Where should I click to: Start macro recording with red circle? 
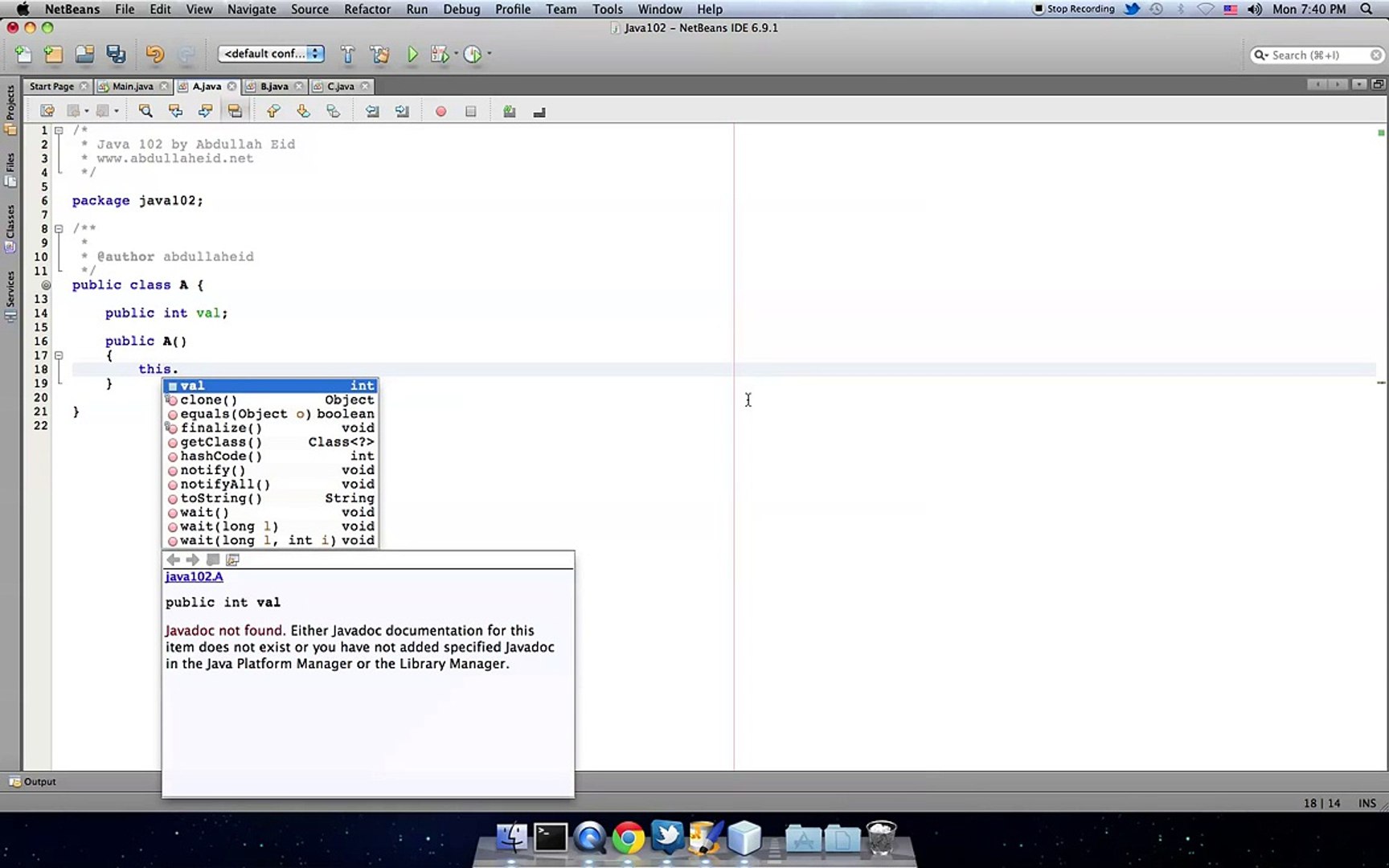(x=440, y=112)
